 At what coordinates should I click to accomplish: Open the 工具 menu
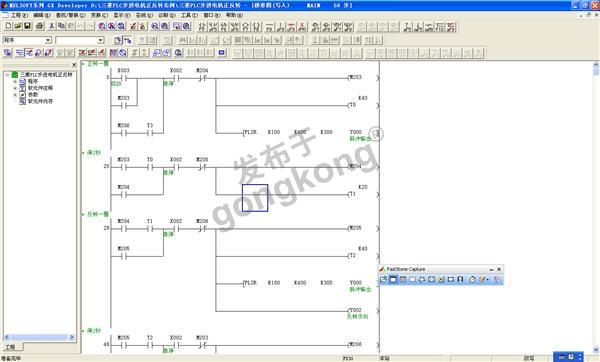[x=189, y=15]
